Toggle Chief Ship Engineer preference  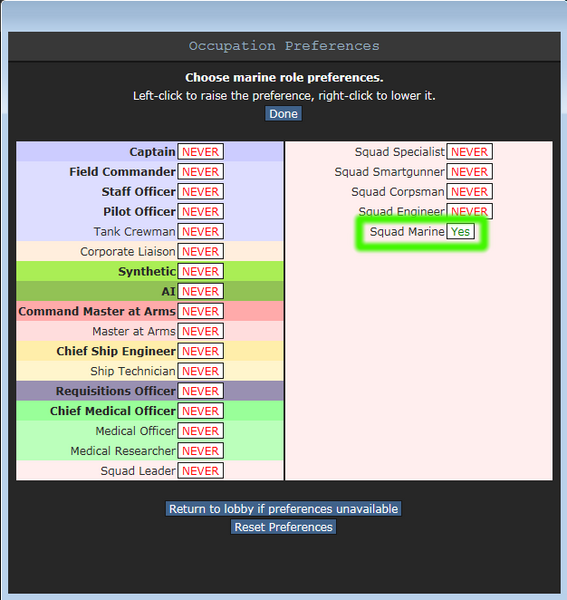(x=200, y=351)
